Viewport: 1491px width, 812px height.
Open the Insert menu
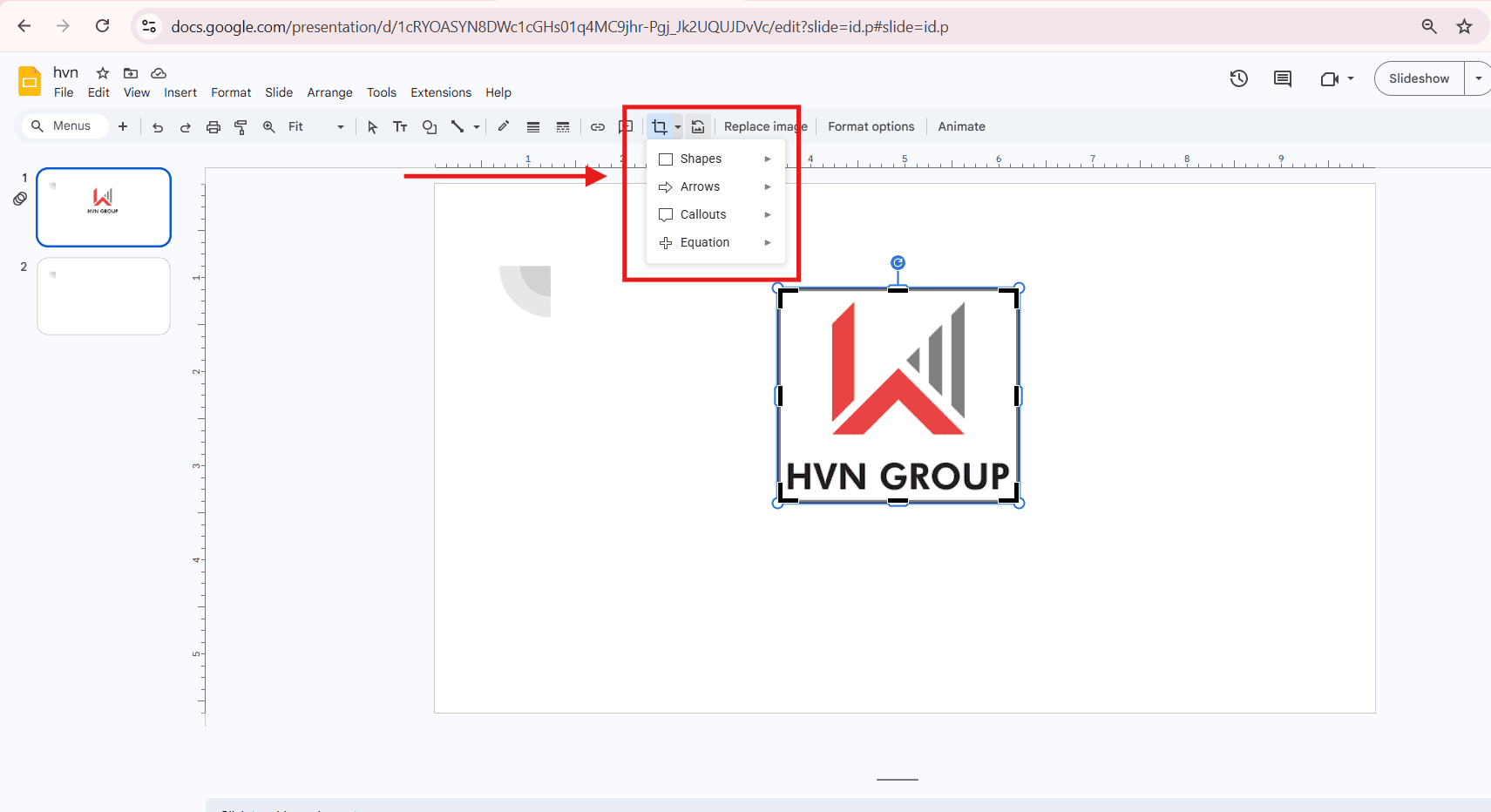[180, 92]
